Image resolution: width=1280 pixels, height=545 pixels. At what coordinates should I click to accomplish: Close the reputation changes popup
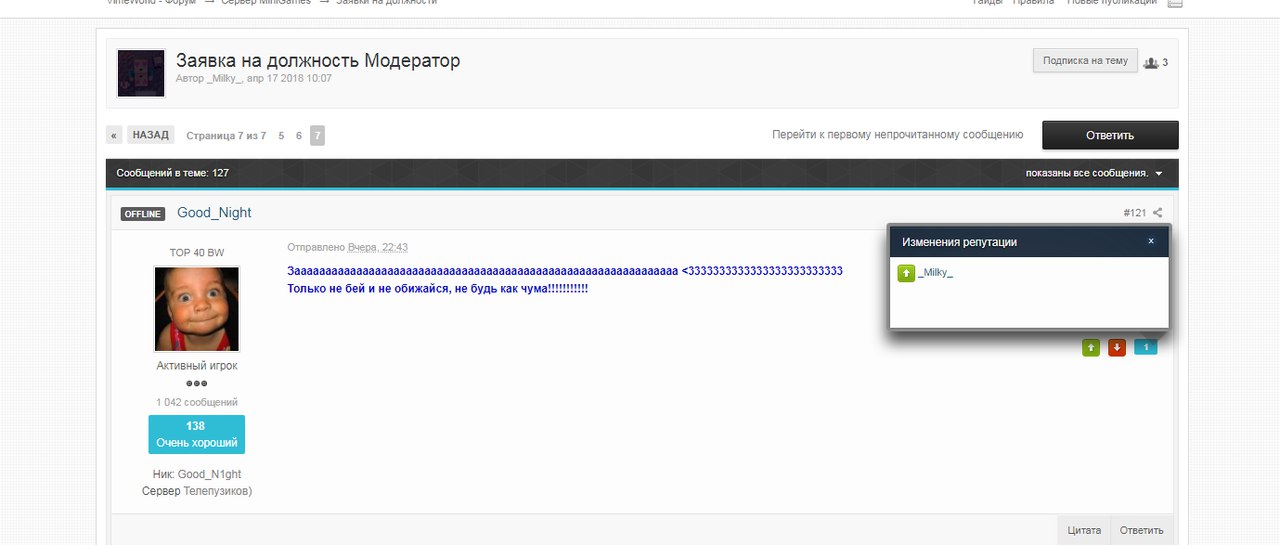[1151, 241]
